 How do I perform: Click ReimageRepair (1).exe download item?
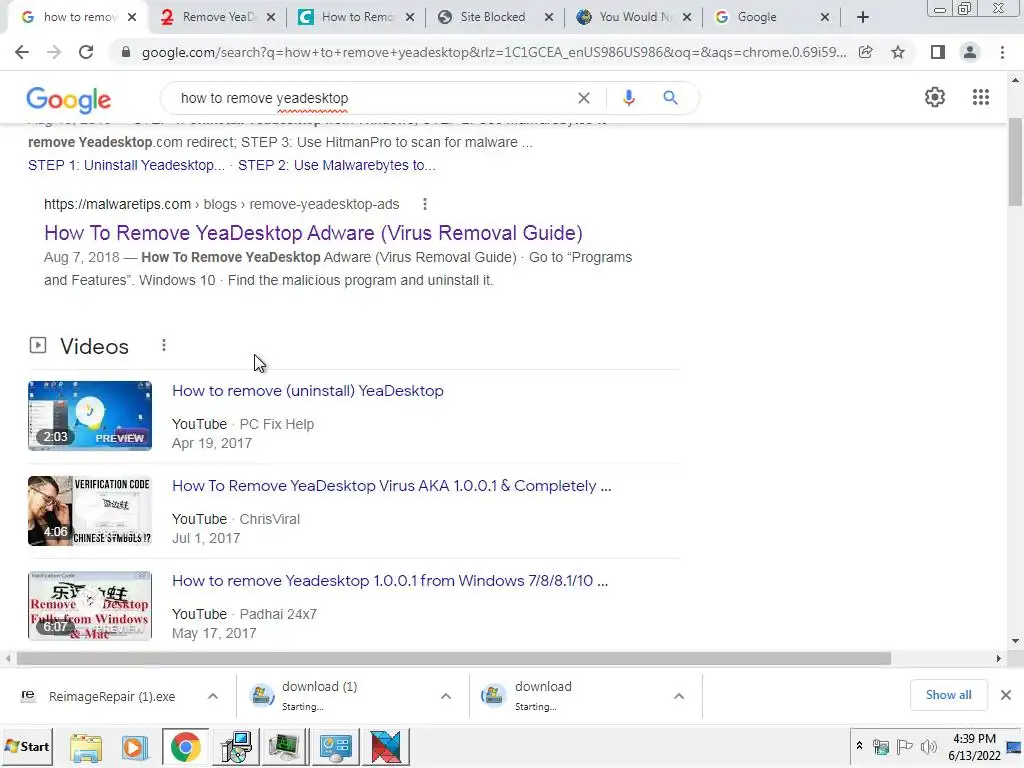(x=111, y=696)
